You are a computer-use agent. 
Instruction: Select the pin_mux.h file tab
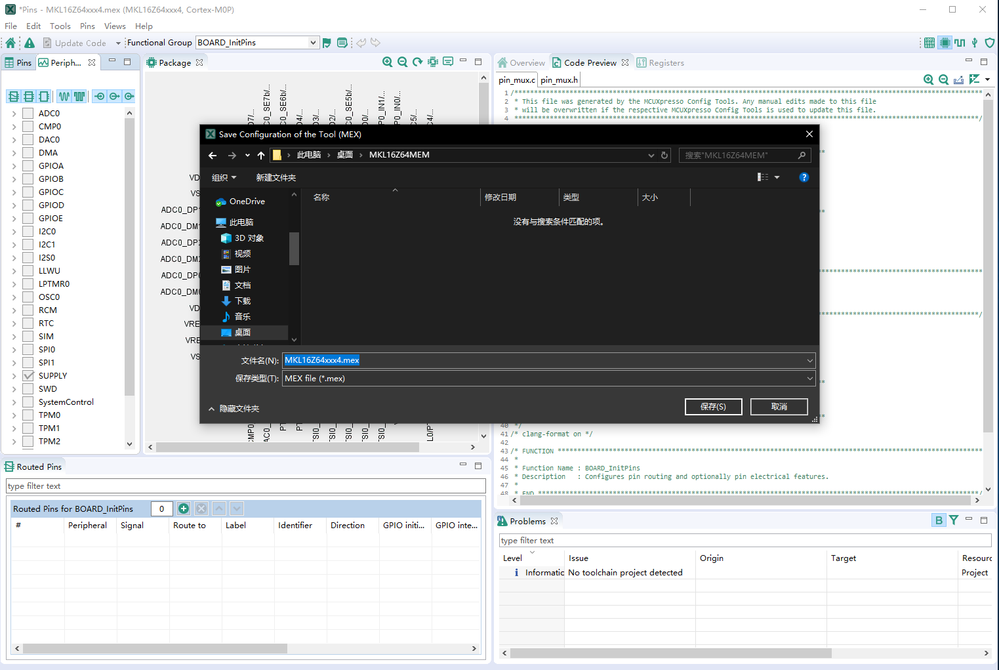[x=559, y=80]
